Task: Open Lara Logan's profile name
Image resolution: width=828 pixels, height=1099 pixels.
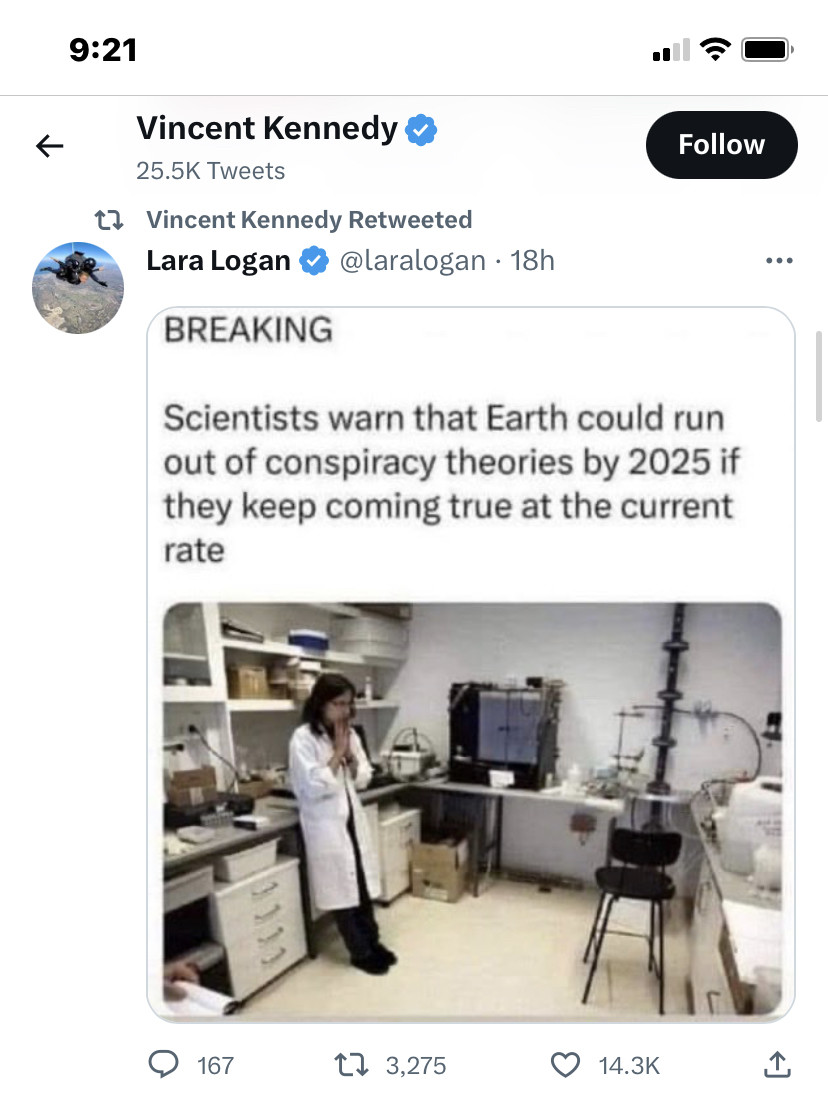Action: point(218,261)
